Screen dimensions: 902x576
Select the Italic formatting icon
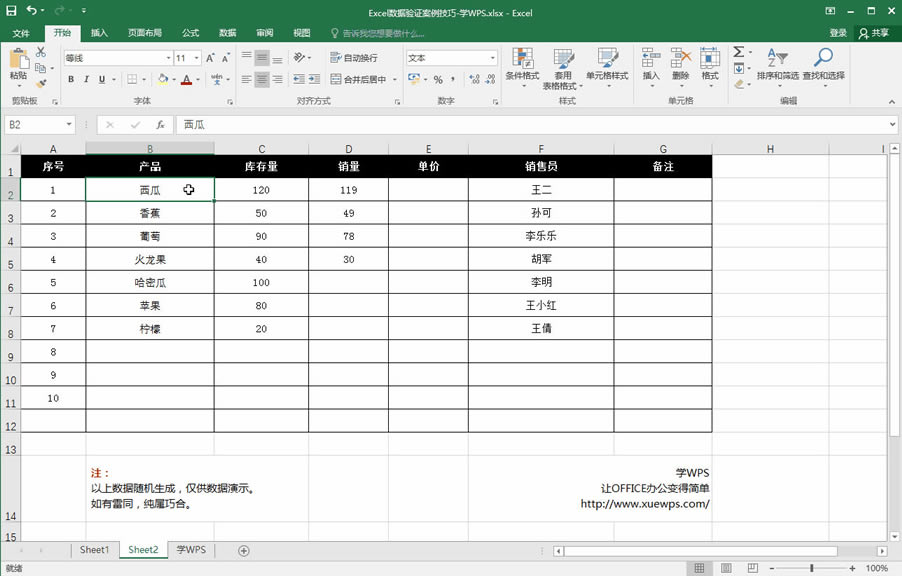pos(86,78)
